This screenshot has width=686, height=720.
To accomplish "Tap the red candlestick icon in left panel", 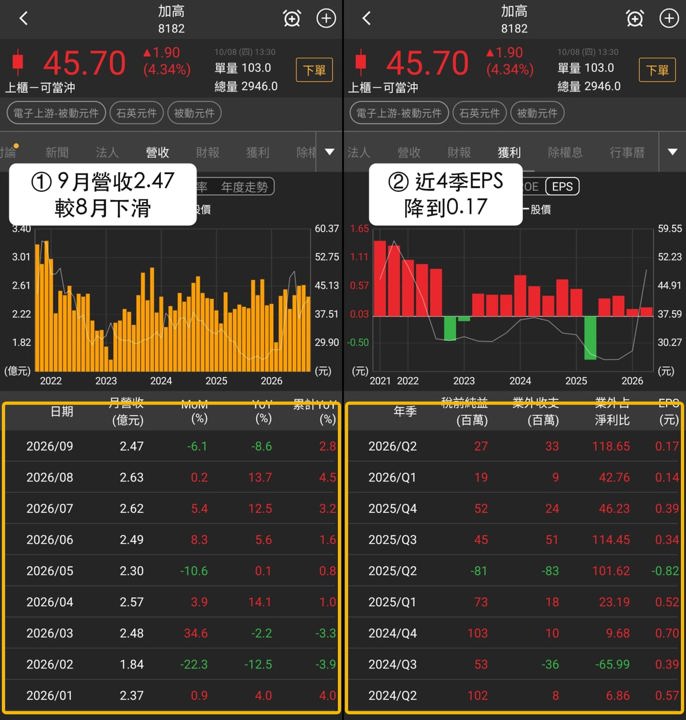I will click(x=18, y=62).
